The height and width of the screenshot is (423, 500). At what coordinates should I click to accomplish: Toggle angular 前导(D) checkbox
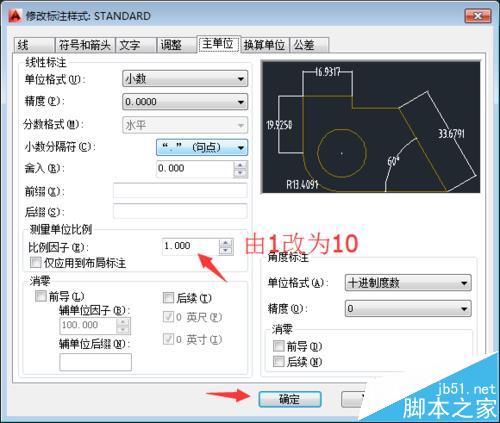click(x=279, y=346)
